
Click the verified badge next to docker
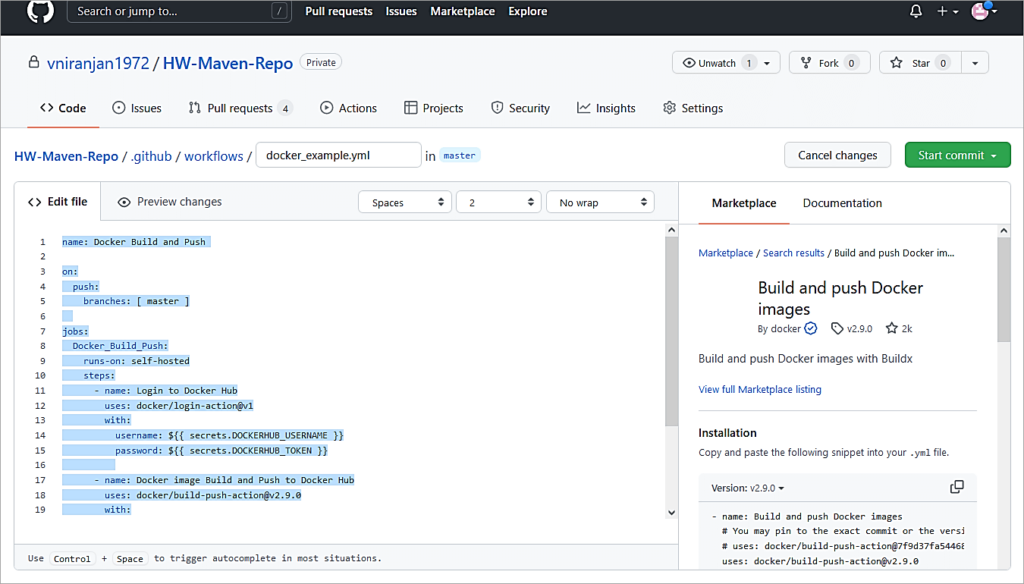coord(810,327)
